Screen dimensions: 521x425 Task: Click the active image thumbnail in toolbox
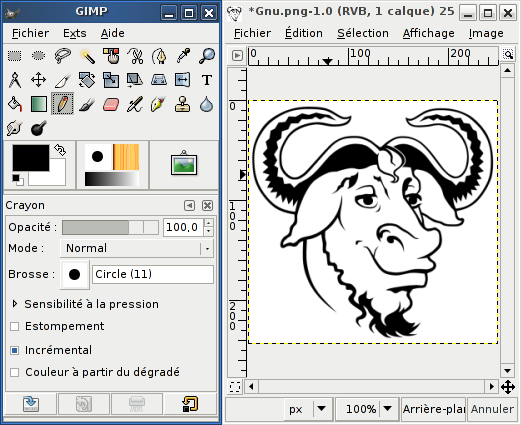[x=184, y=163]
